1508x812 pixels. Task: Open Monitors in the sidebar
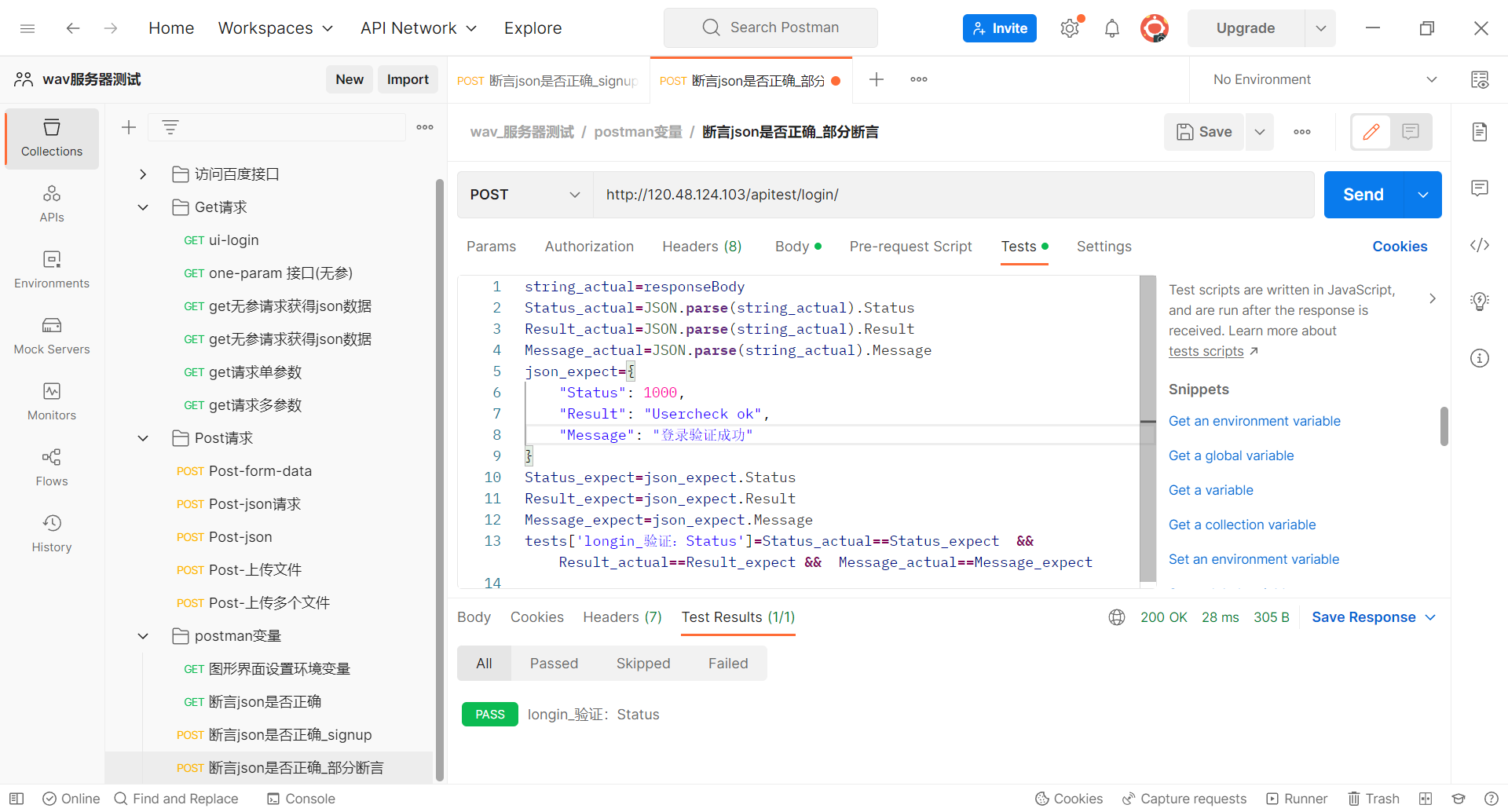coord(52,402)
